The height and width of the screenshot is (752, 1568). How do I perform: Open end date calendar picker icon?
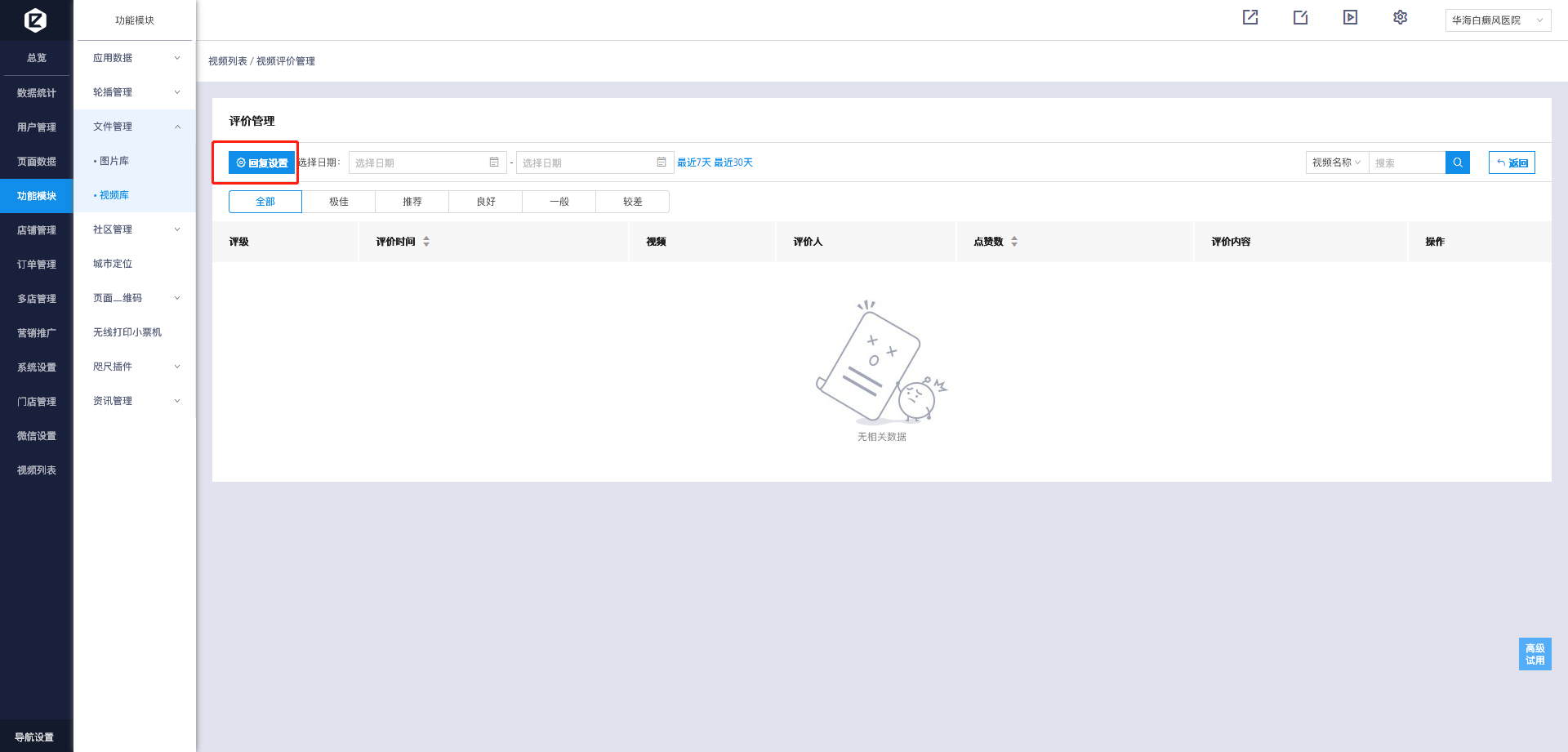coord(661,162)
